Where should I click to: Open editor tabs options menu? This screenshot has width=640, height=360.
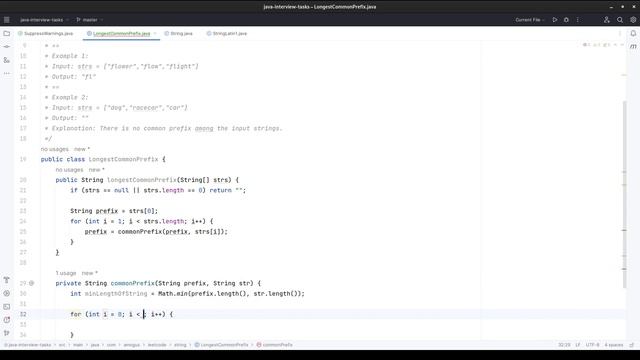(620, 33)
